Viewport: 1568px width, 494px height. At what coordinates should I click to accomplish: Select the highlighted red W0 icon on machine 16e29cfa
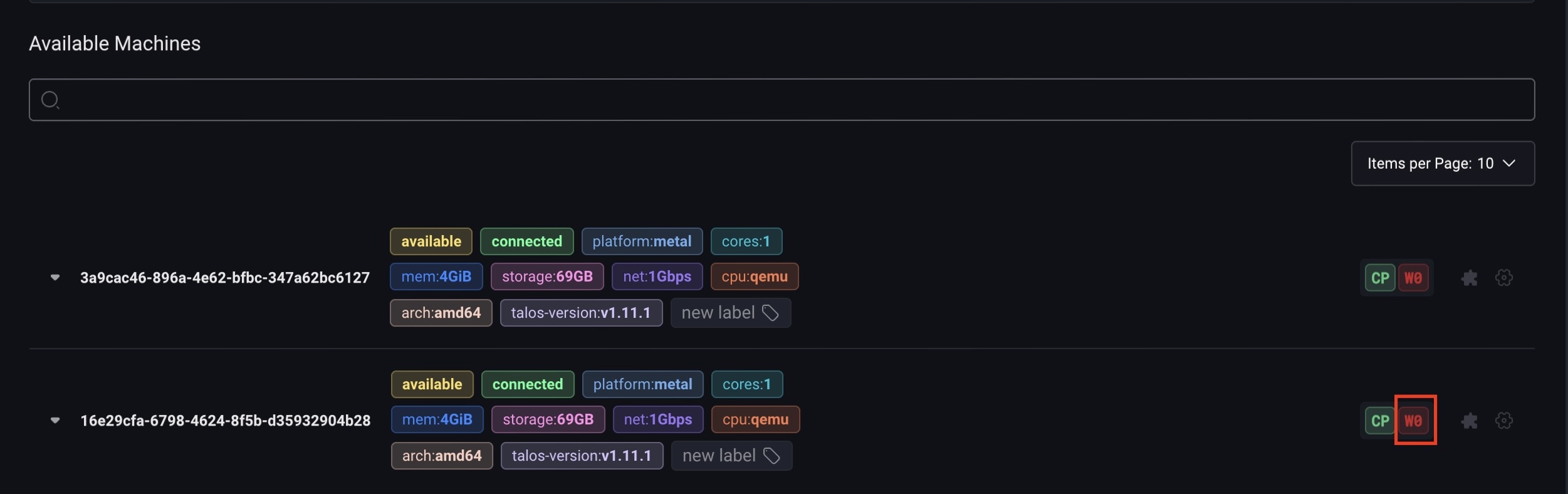pos(1414,420)
